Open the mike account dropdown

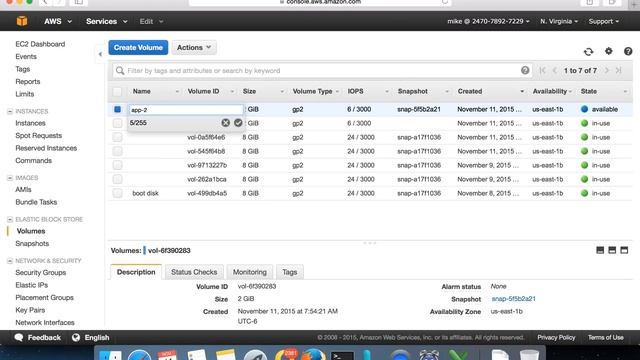point(488,21)
